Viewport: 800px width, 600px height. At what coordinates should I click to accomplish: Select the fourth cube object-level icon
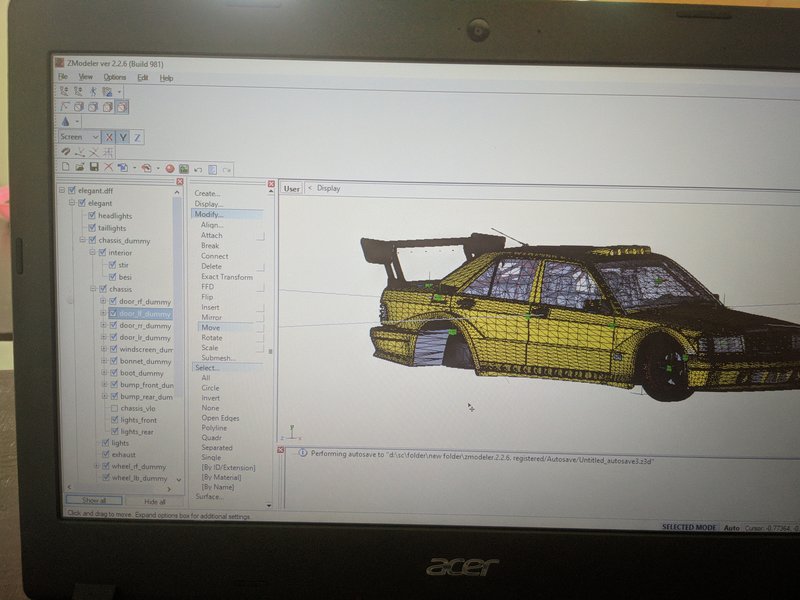point(122,107)
